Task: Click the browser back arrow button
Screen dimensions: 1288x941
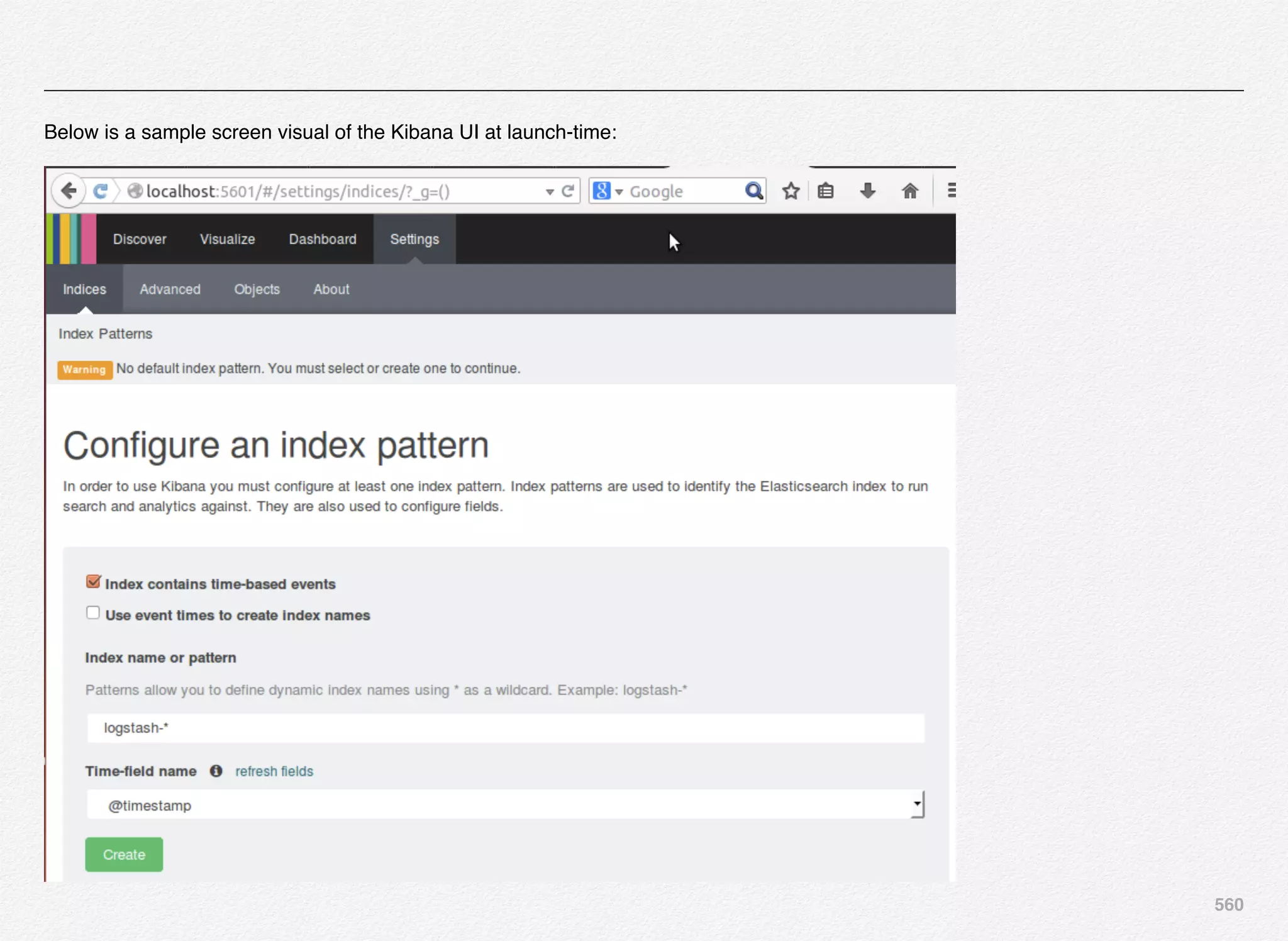Action: coord(69,191)
